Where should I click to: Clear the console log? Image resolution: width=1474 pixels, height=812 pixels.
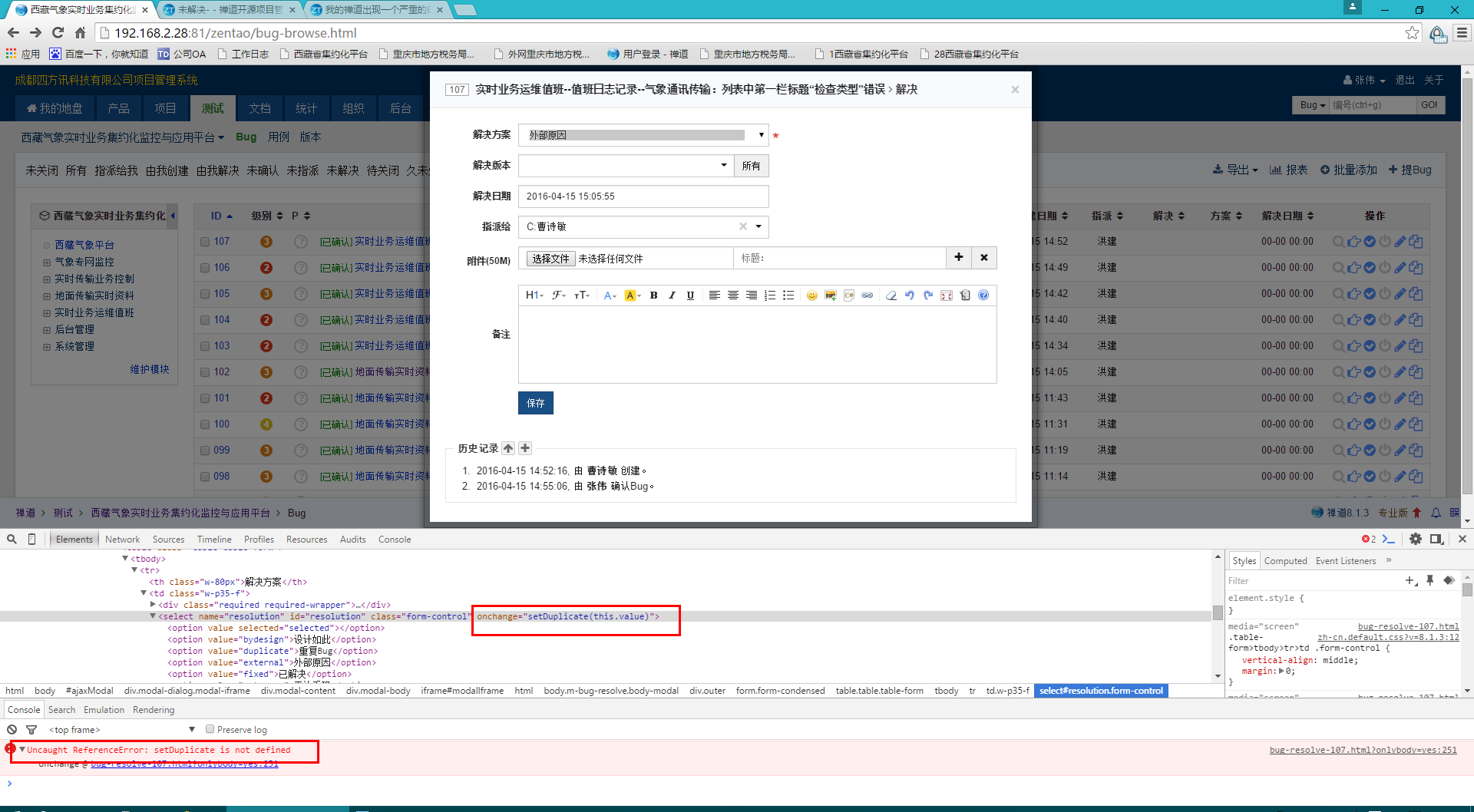[x=12, y=730]
